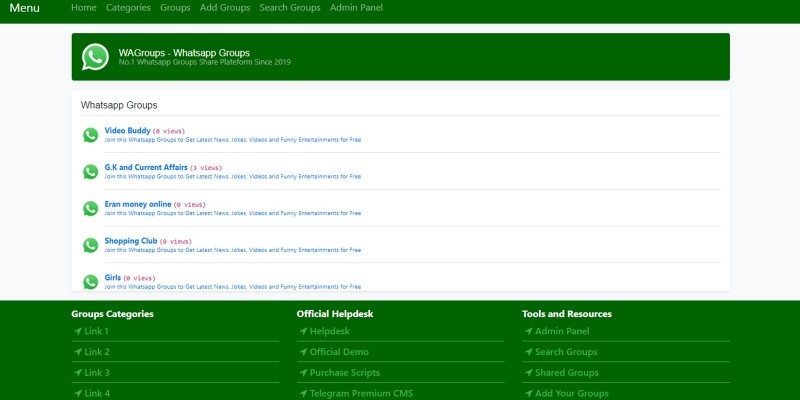The image size is (800, 400).
Task: Select Add Groups in the navbar
Action: click(x=225, y=8)
